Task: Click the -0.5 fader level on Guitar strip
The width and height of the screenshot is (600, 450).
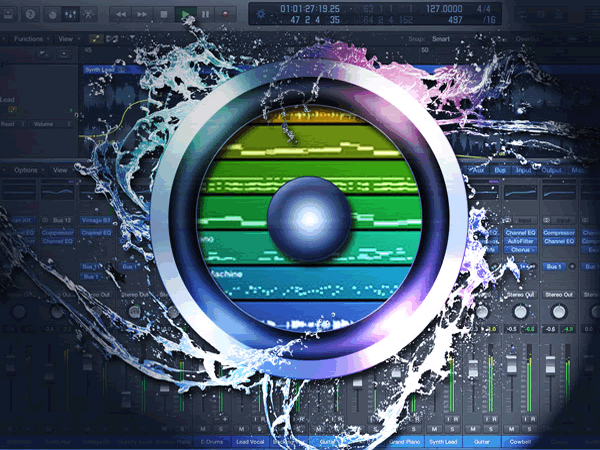Action: pos(512,329)
